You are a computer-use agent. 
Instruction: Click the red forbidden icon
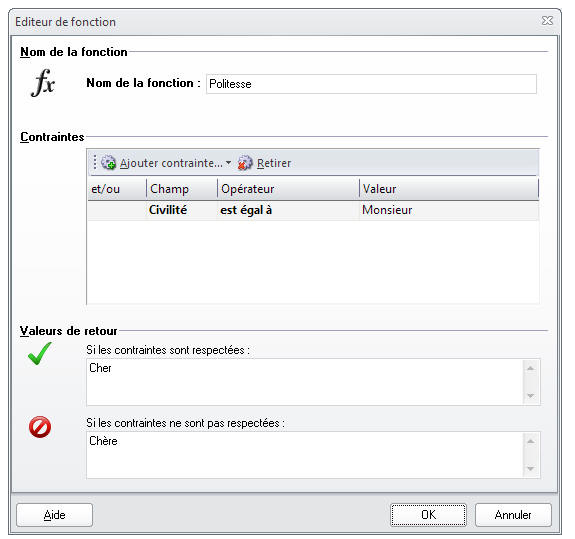pos(40,427)
